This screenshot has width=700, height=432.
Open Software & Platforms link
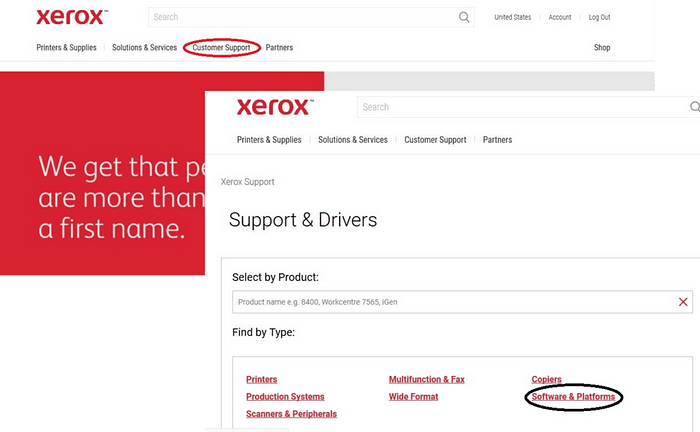tap(573, 397)
